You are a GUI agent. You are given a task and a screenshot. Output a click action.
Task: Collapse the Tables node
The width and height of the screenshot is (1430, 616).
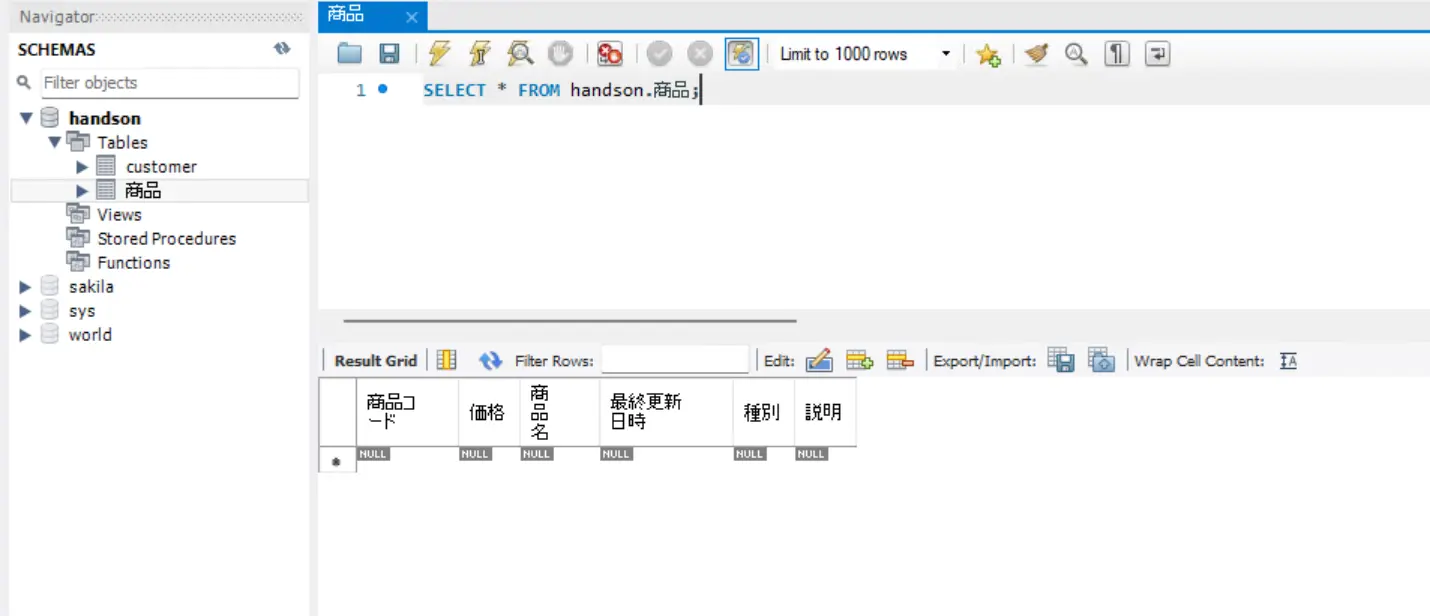tap(54, 142)
